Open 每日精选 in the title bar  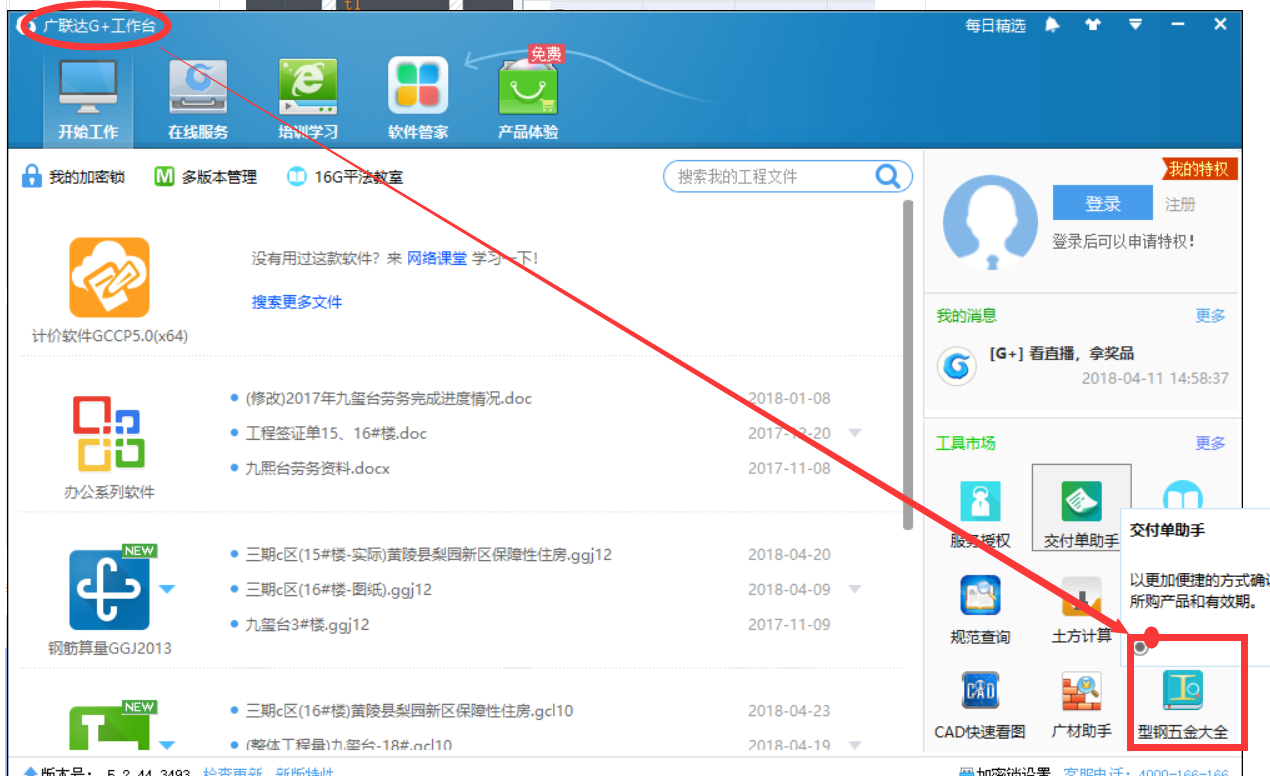(x=995, y=26)
